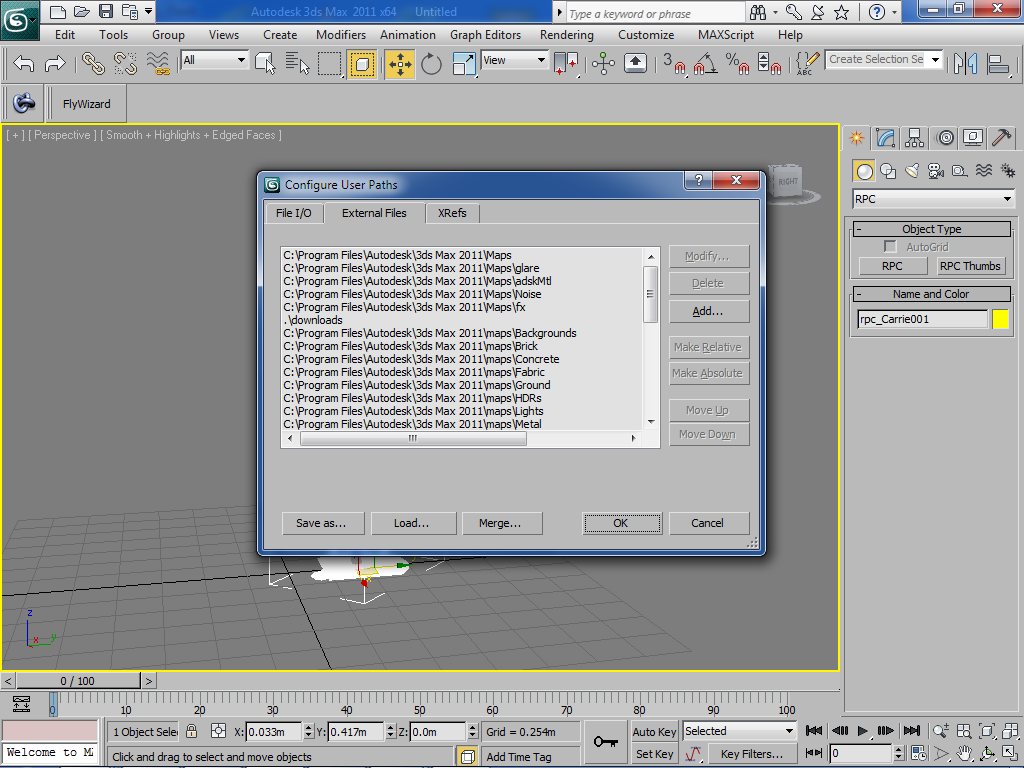Activate the Unlink Selection tool
The height and width of the screenshot is (768, 1024).
125,64
